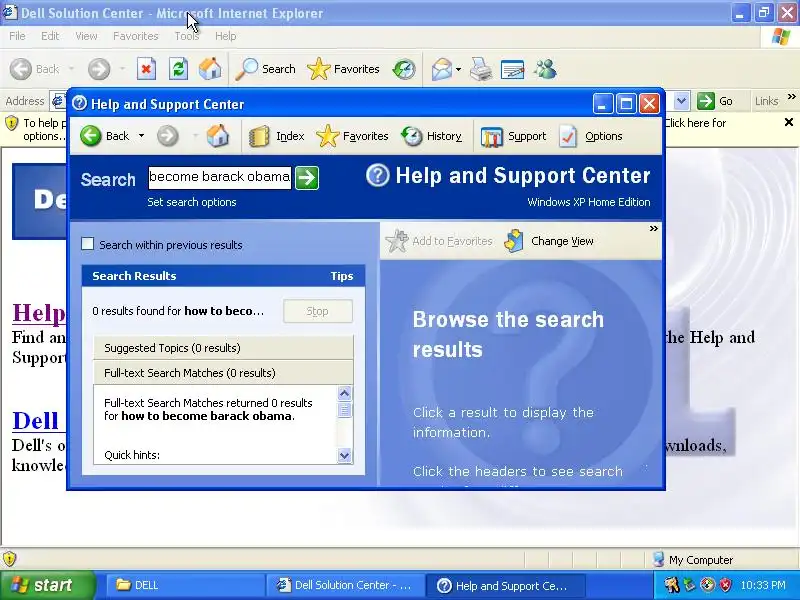Click the Home icon in Help and Support Center
The image size is (800, 600).
218,136
